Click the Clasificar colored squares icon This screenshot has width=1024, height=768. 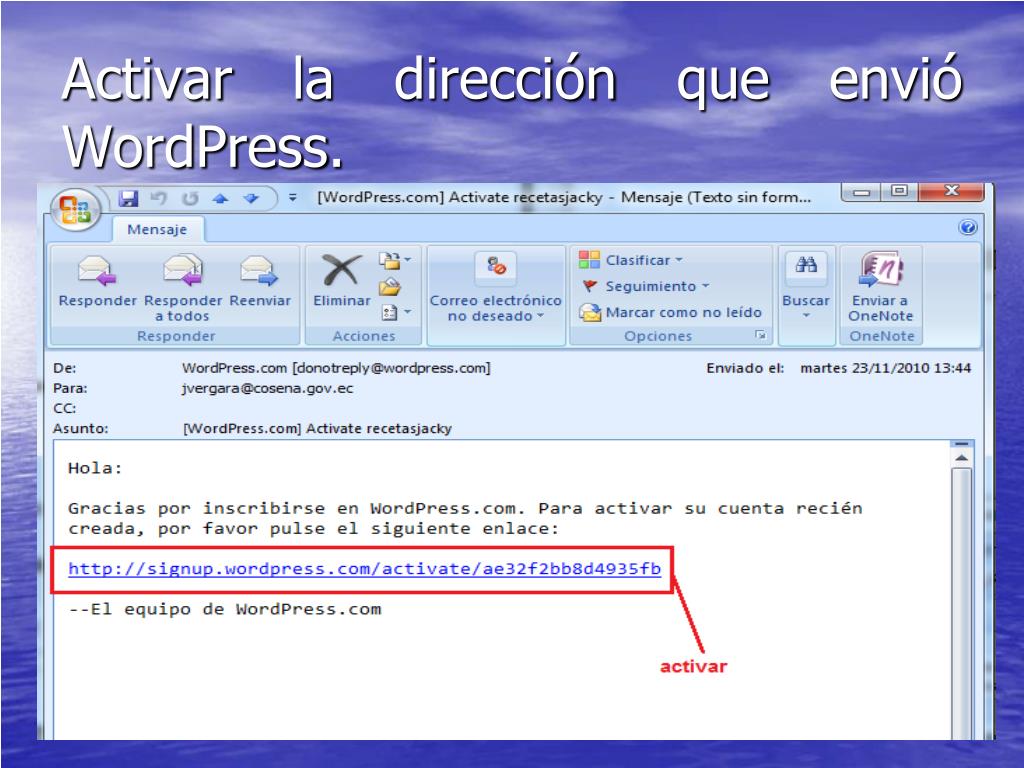click(x=589, y=260)
